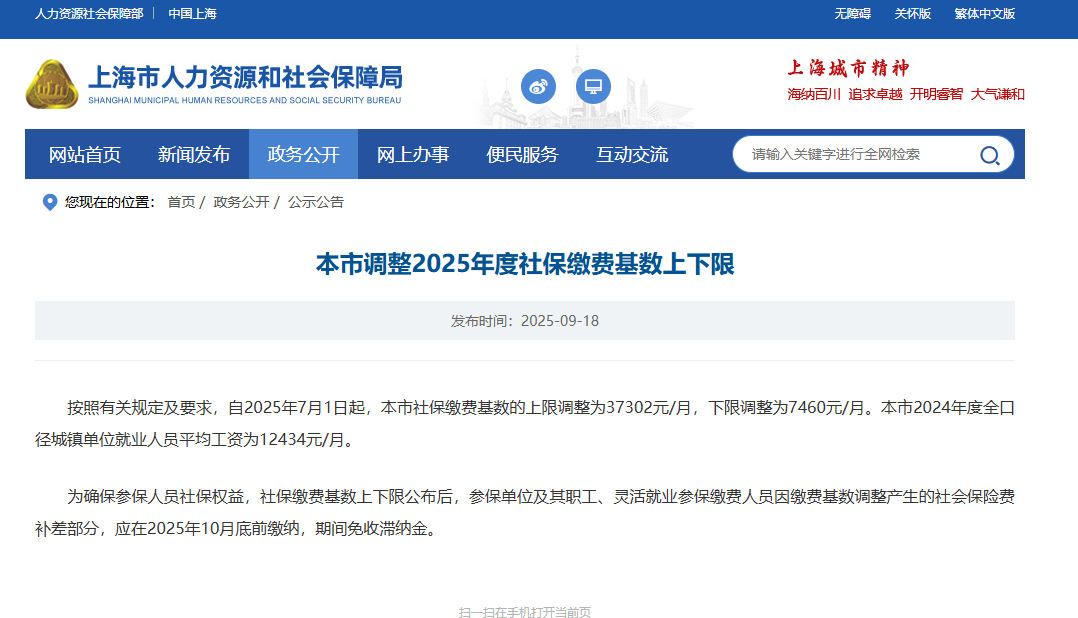Screen dimensions: 1078x618
Task: Enable 无障碍 accessibility mode
Action: pyautogui.click(x=852, y=14)
